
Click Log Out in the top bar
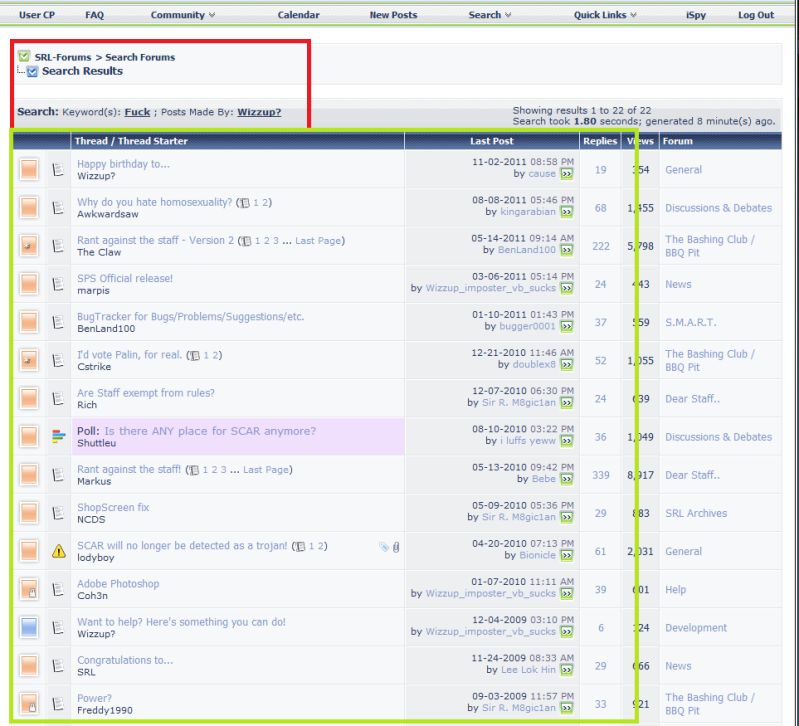click(x=756, y=15)
